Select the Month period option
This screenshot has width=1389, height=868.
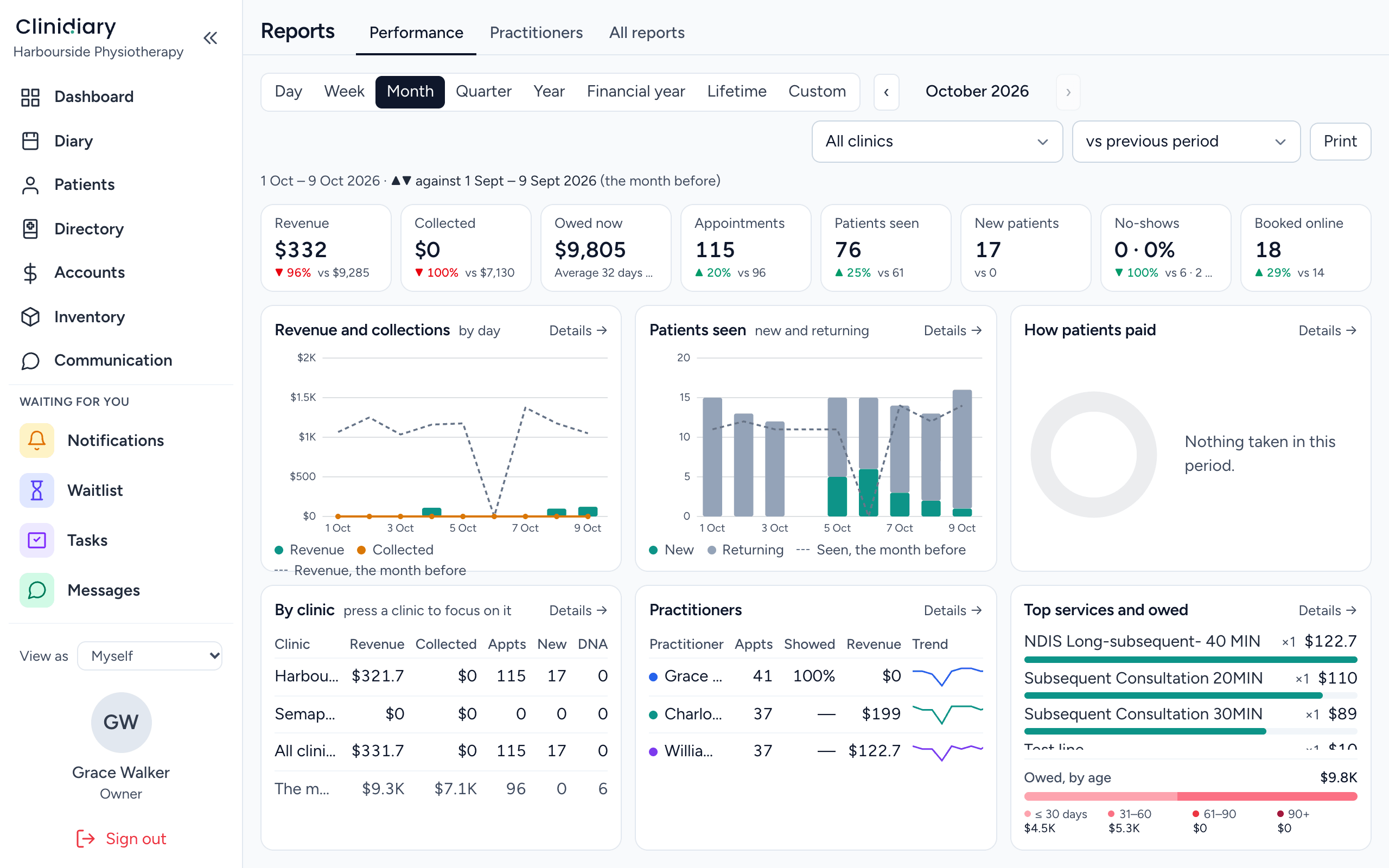410,92
